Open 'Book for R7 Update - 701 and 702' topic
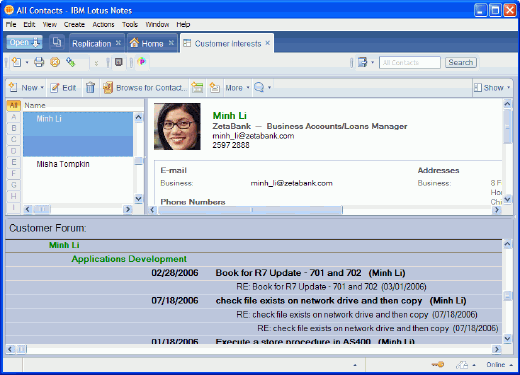Viewport: 520px width, 375px height. point(310,273)
